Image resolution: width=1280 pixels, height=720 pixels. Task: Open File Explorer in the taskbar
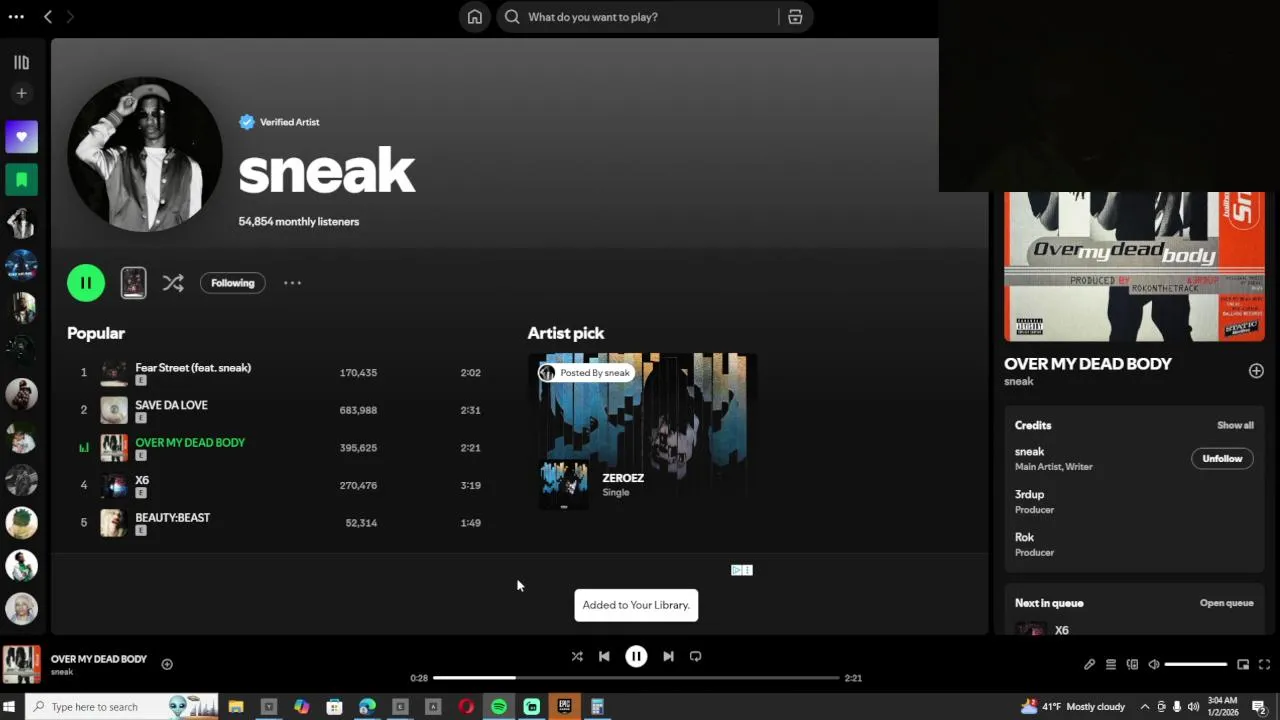[x=236, y=707]
